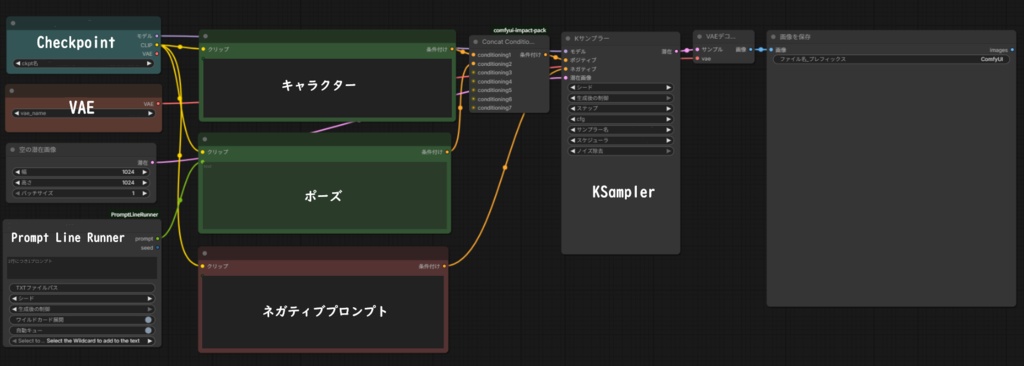Open 生成後の制御 selector in Prompt Line Runner
Screen dimensions: 1024x366
(82, 309)
